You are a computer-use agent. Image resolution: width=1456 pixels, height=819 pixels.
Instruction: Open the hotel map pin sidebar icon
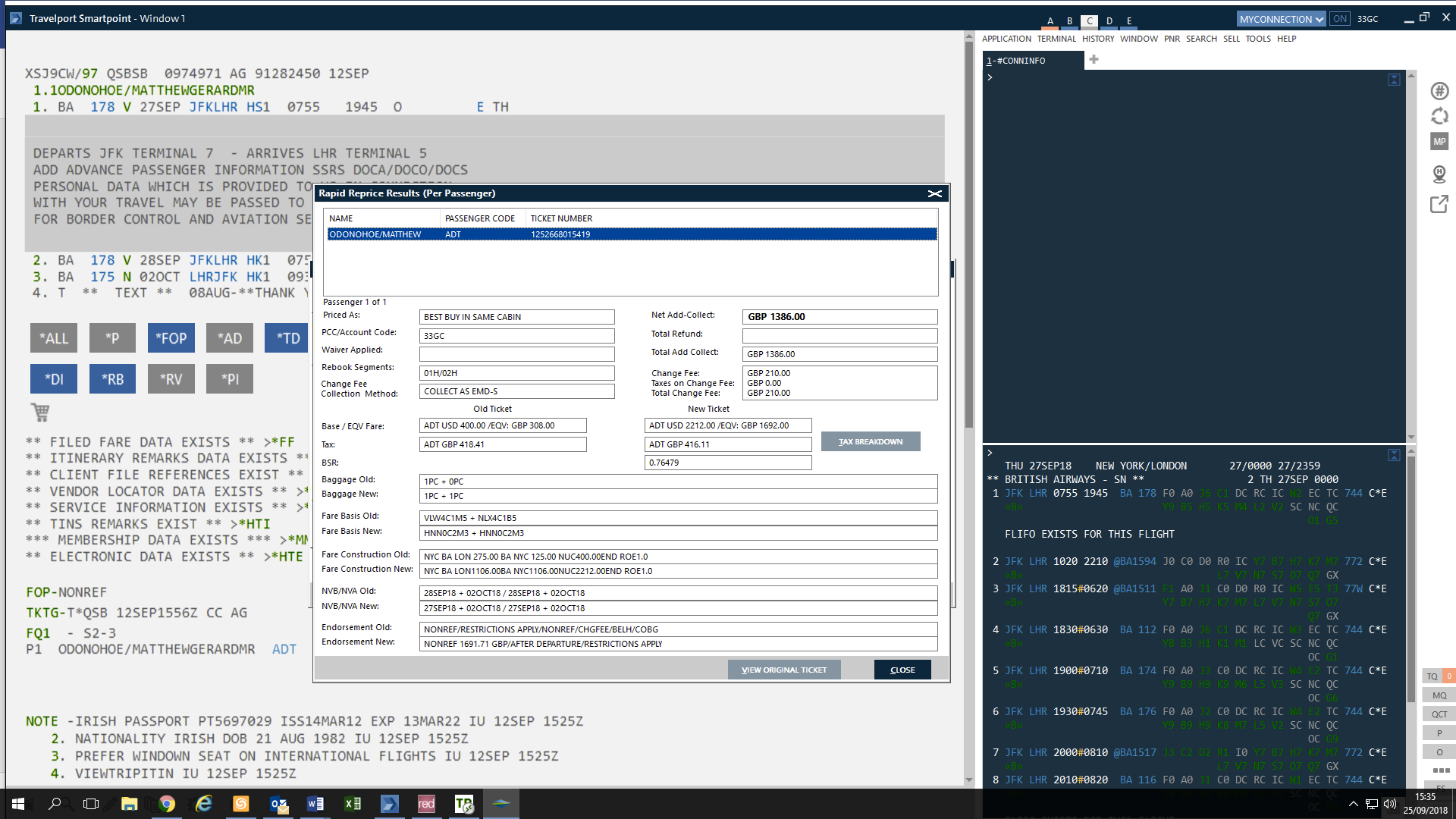(x=1439, y=174)
